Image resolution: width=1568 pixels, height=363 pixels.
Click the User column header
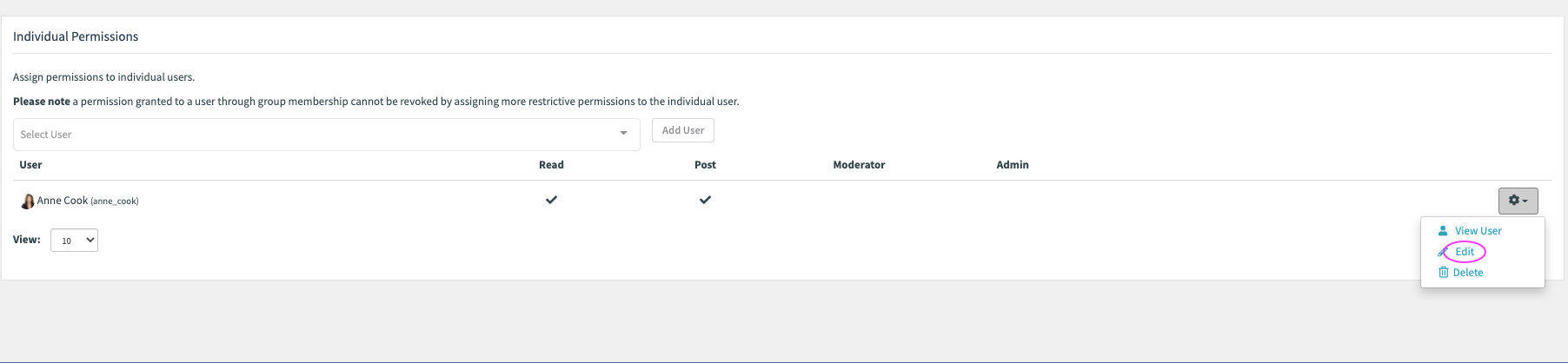[x=30, y=165]
